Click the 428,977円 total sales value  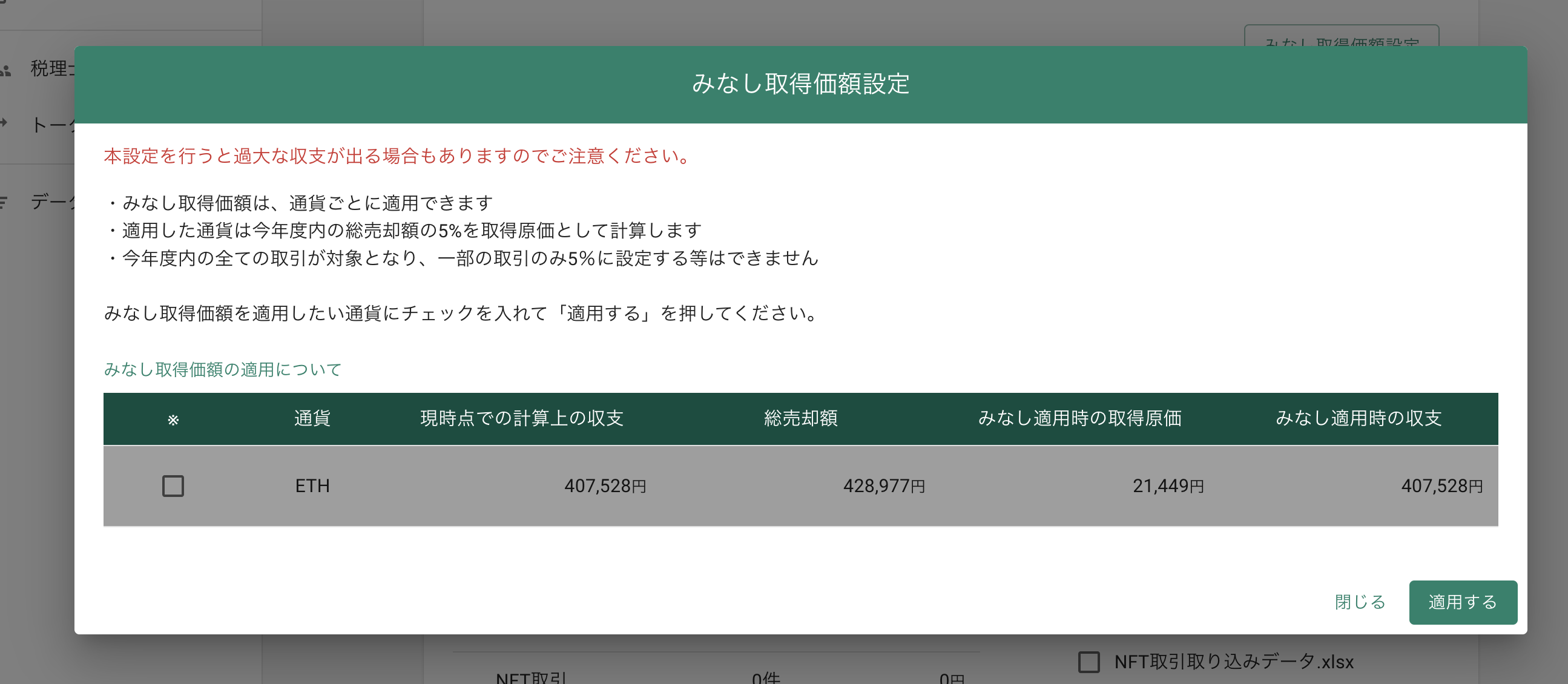[884, 485]
